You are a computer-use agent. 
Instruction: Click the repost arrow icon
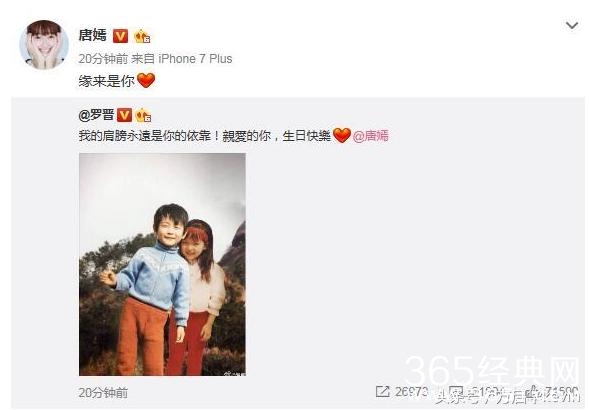tap(382, 392)
